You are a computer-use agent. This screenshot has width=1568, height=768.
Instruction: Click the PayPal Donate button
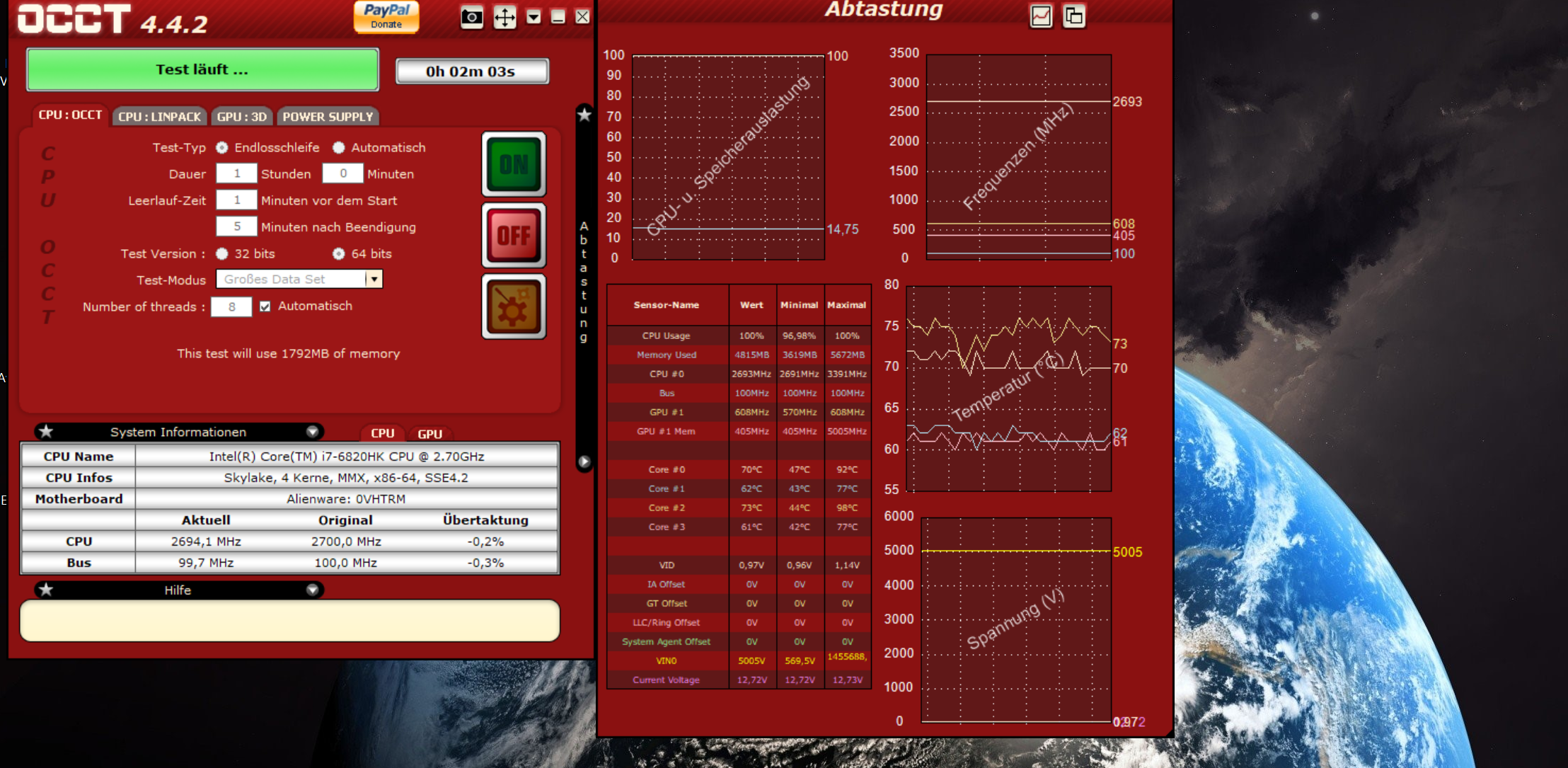click(386, 16)
